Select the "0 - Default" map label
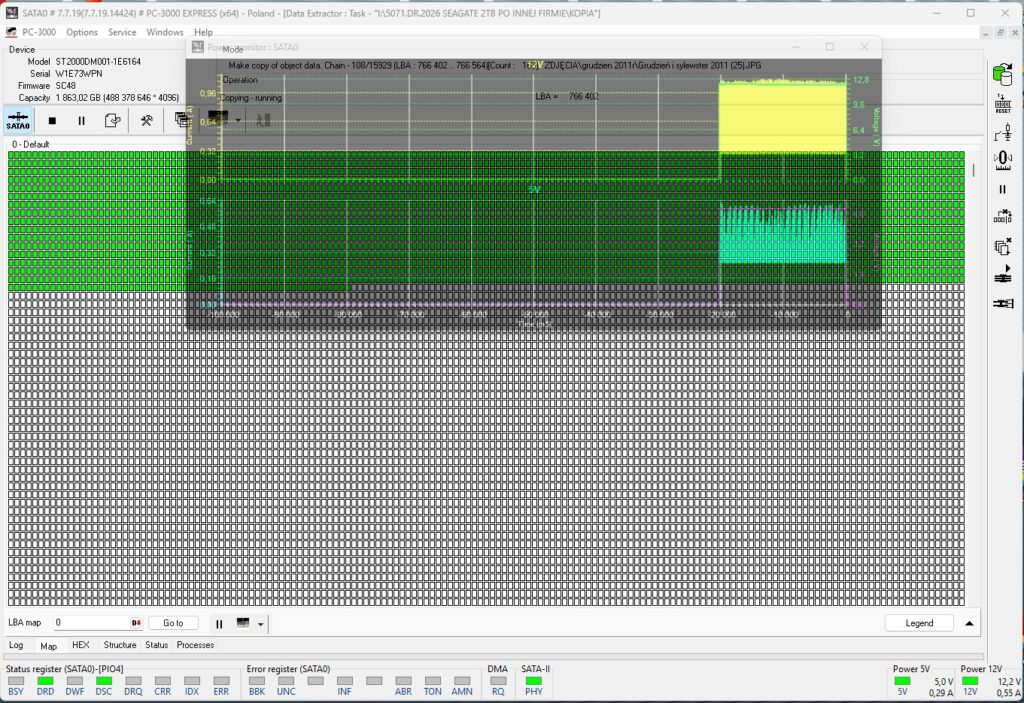Viewport: 1024px width, 703px height. point(30,144)
